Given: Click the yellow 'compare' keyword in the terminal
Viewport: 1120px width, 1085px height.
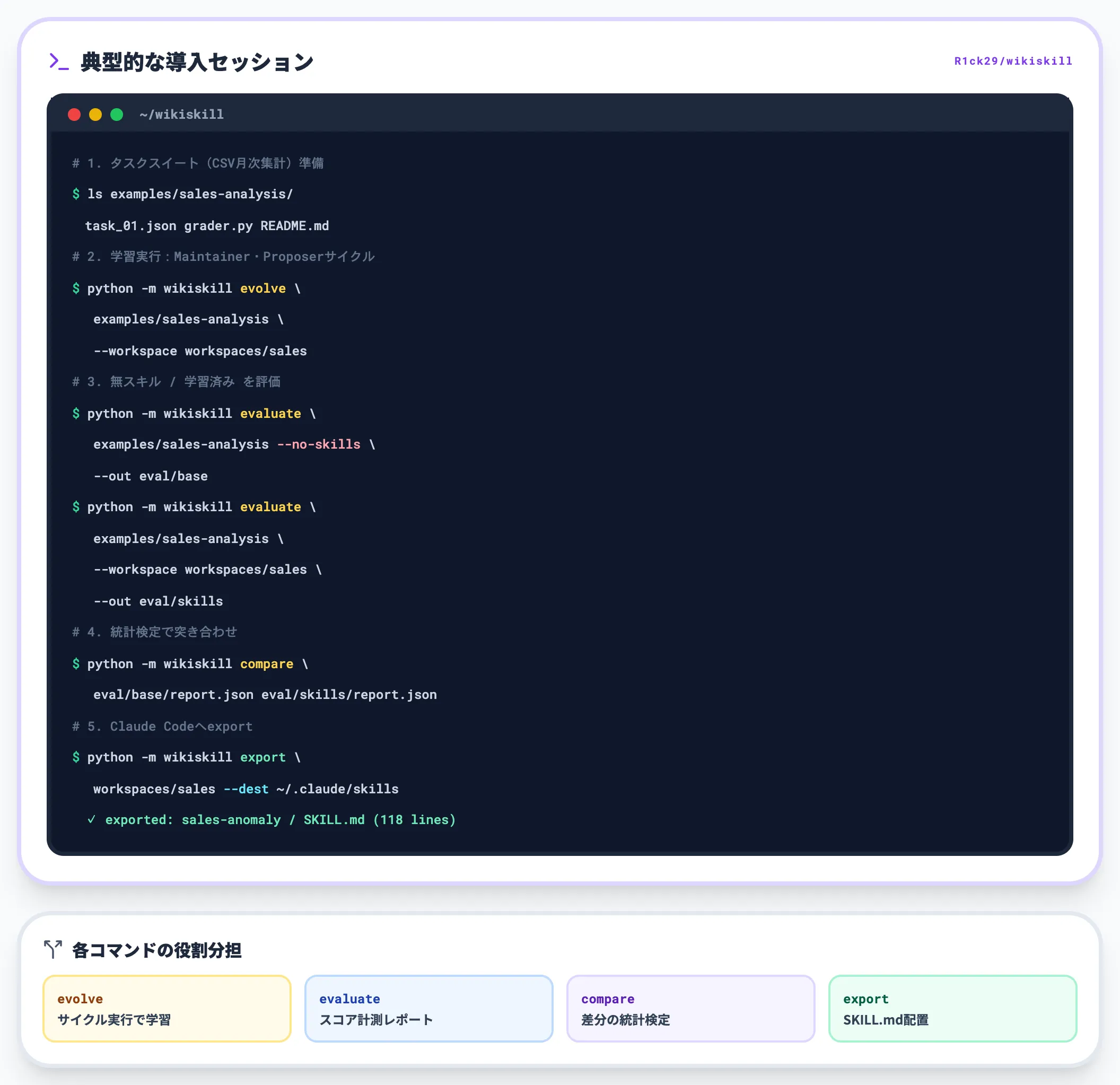Looking at the screenshot, I should coord(267,663).
